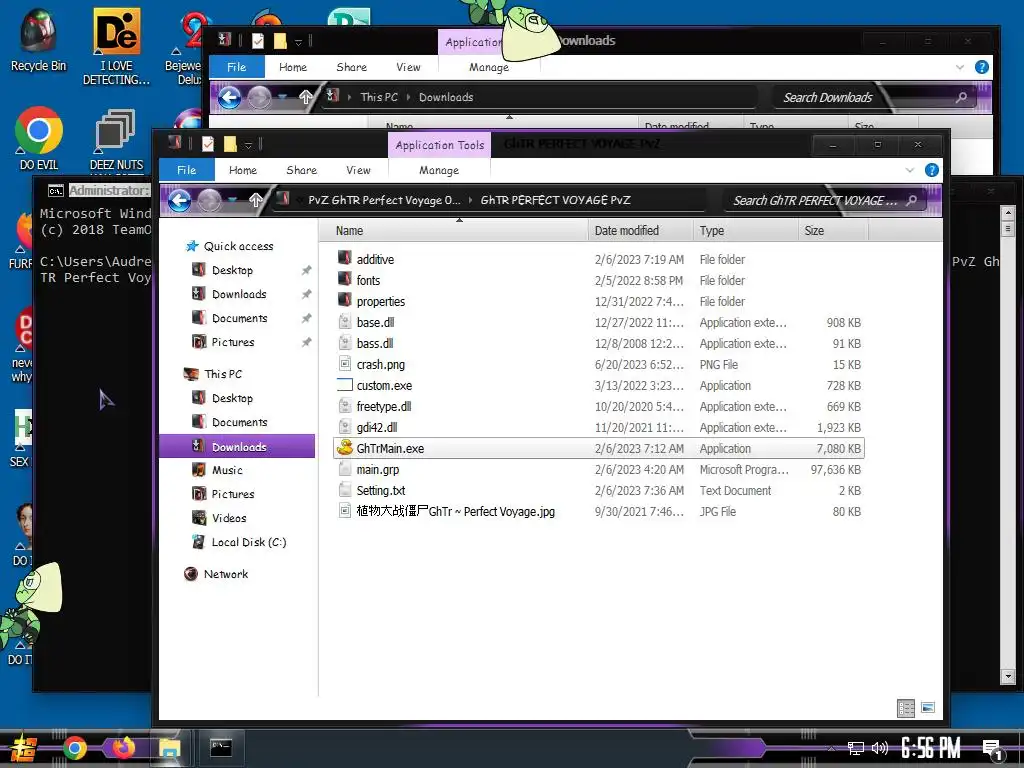1024x768 pixels.
Task: Go up one folder in GhTR window
Action: tap(255, 200)
